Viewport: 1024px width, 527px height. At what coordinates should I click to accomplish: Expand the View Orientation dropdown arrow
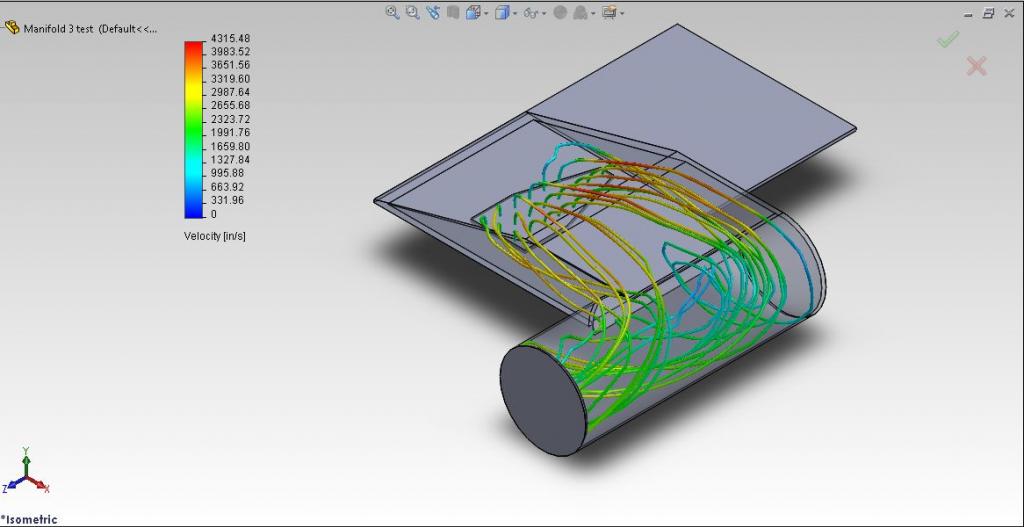tap(486, 13)
